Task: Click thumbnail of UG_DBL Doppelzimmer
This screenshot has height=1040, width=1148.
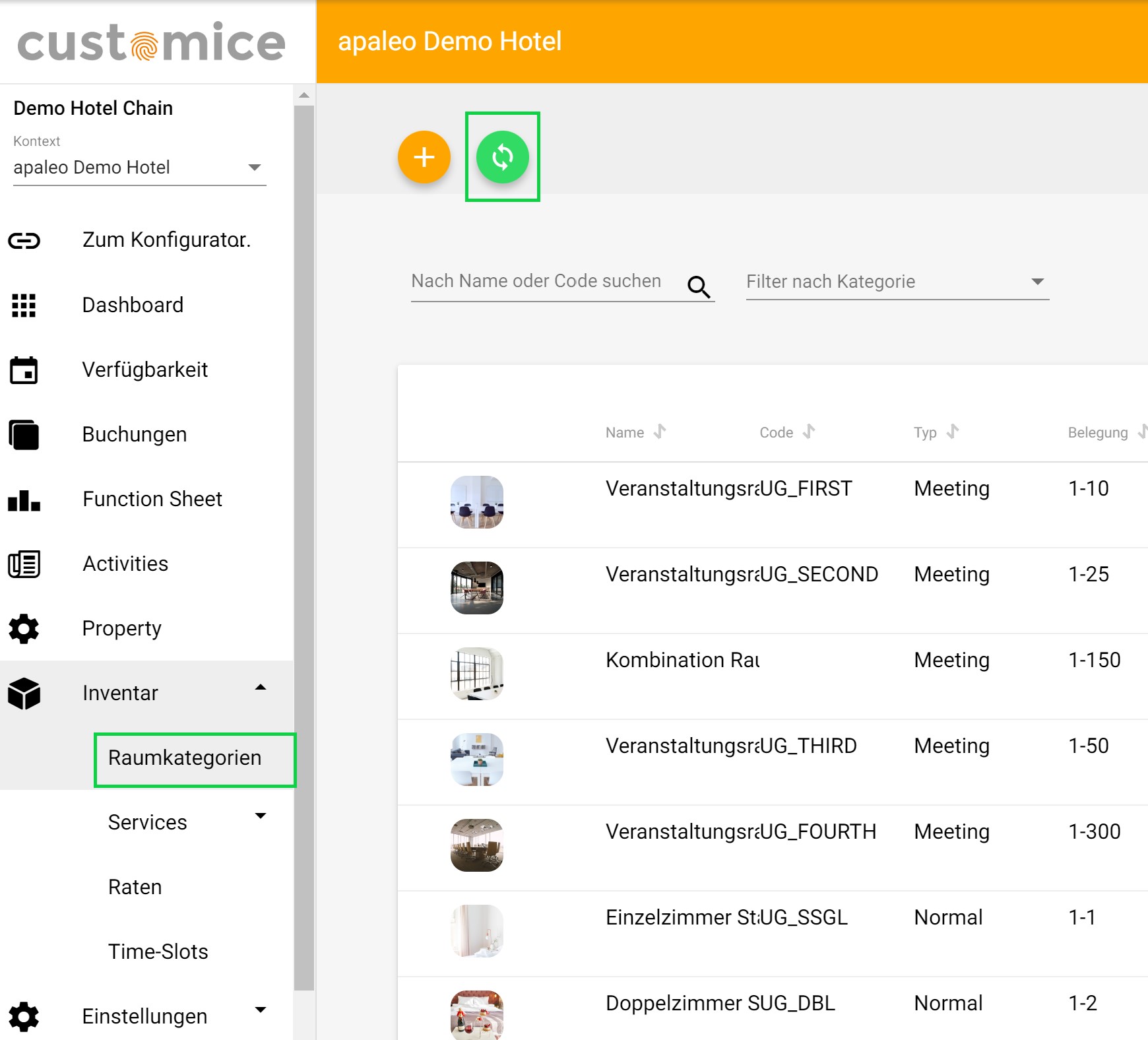Action: pyautogui.click(x=477, y=1016)
